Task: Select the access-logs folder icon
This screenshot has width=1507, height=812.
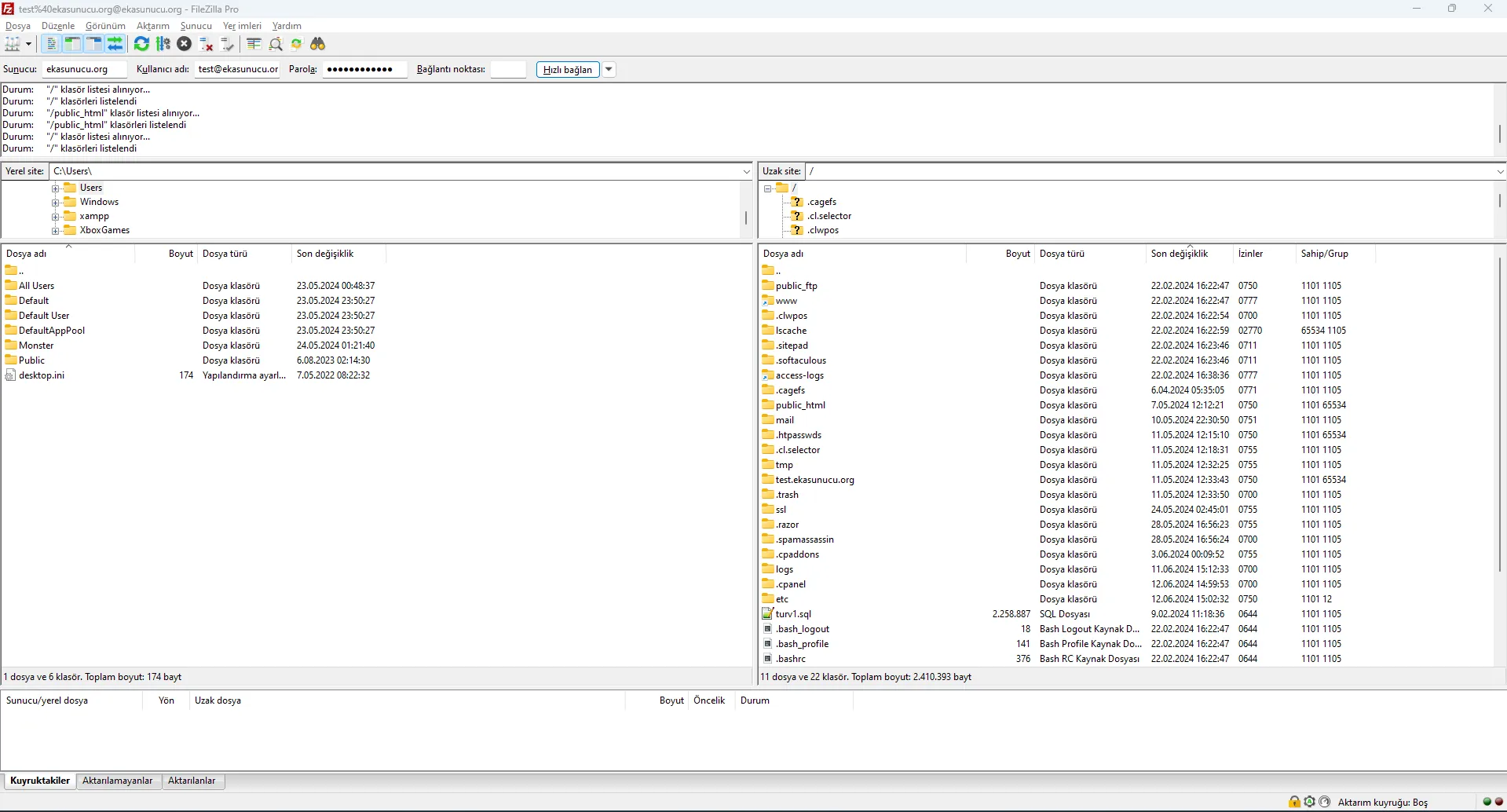Action: click(768, 375)
